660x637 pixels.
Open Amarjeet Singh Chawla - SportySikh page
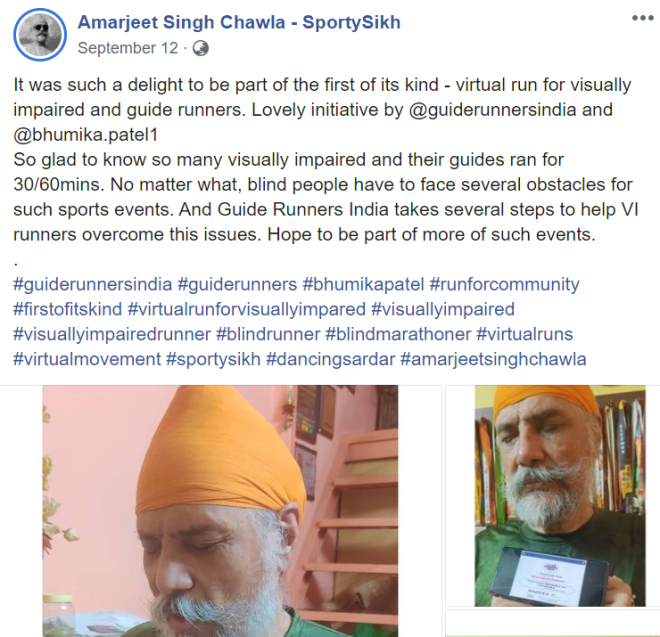coord(239,22)
